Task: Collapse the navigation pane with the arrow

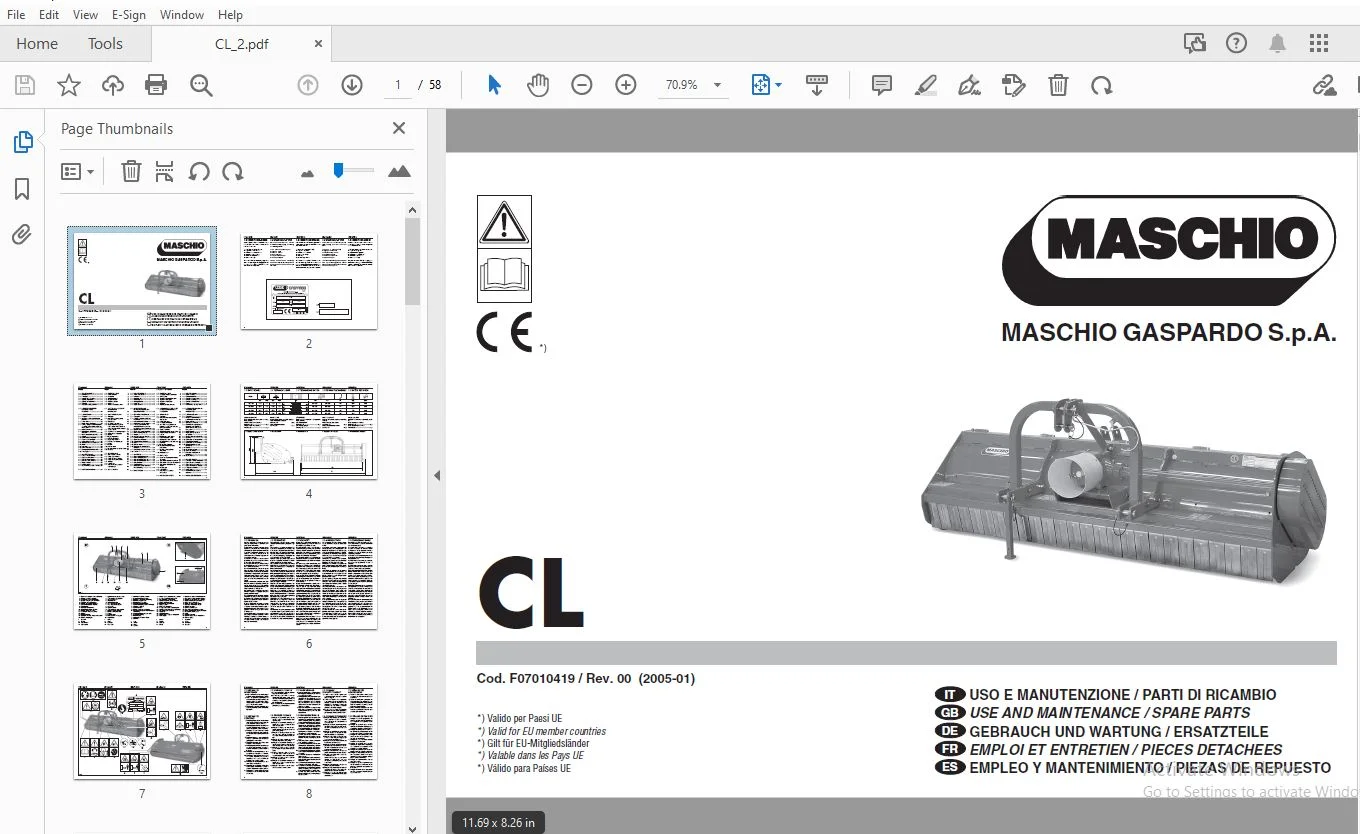Action: [437, 476]
